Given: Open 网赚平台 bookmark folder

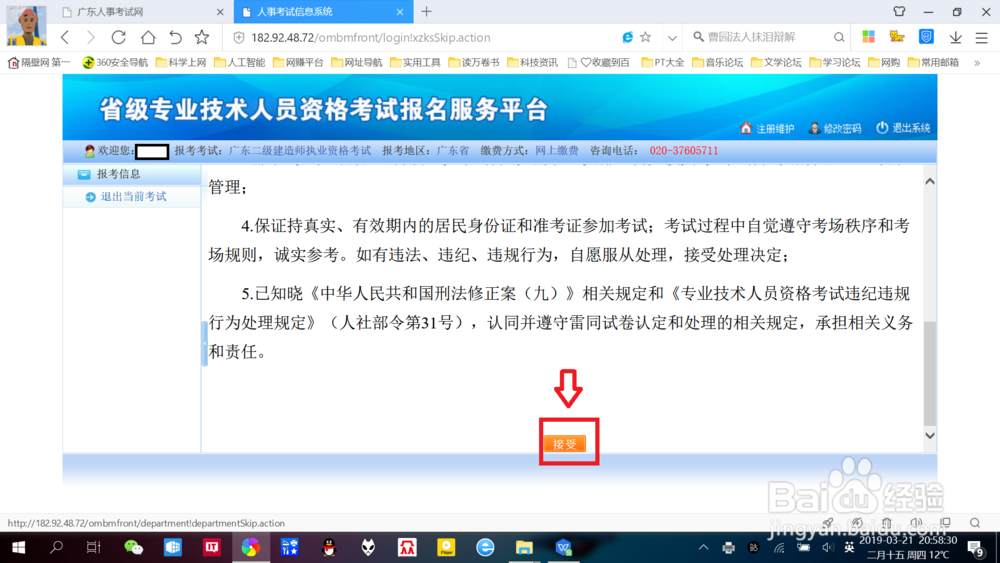Looking at the screenshot, I should click(298, 62).
